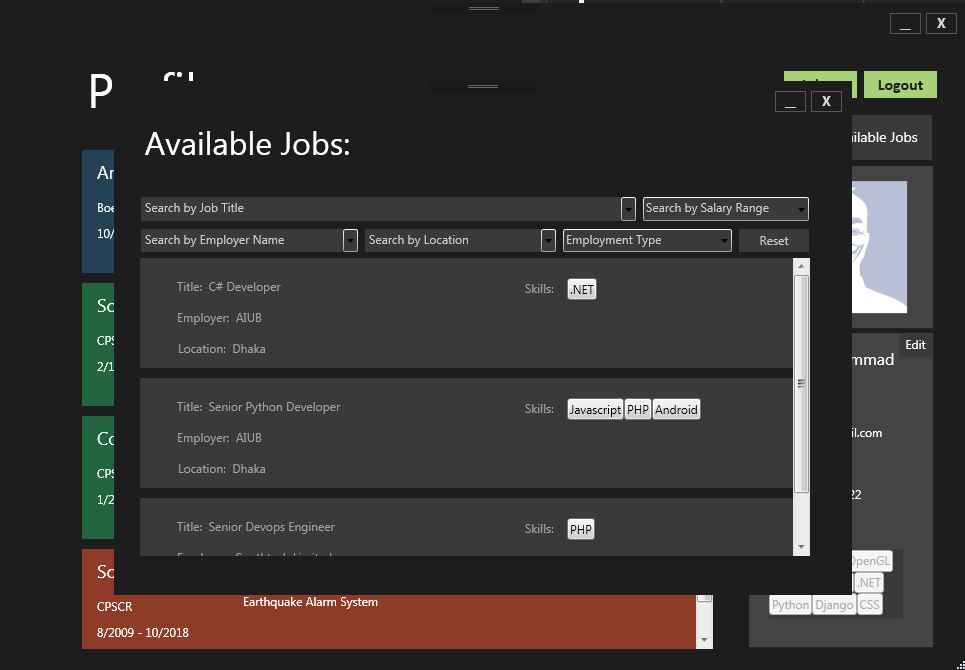Select the Android skill tag

click(676, 410)
